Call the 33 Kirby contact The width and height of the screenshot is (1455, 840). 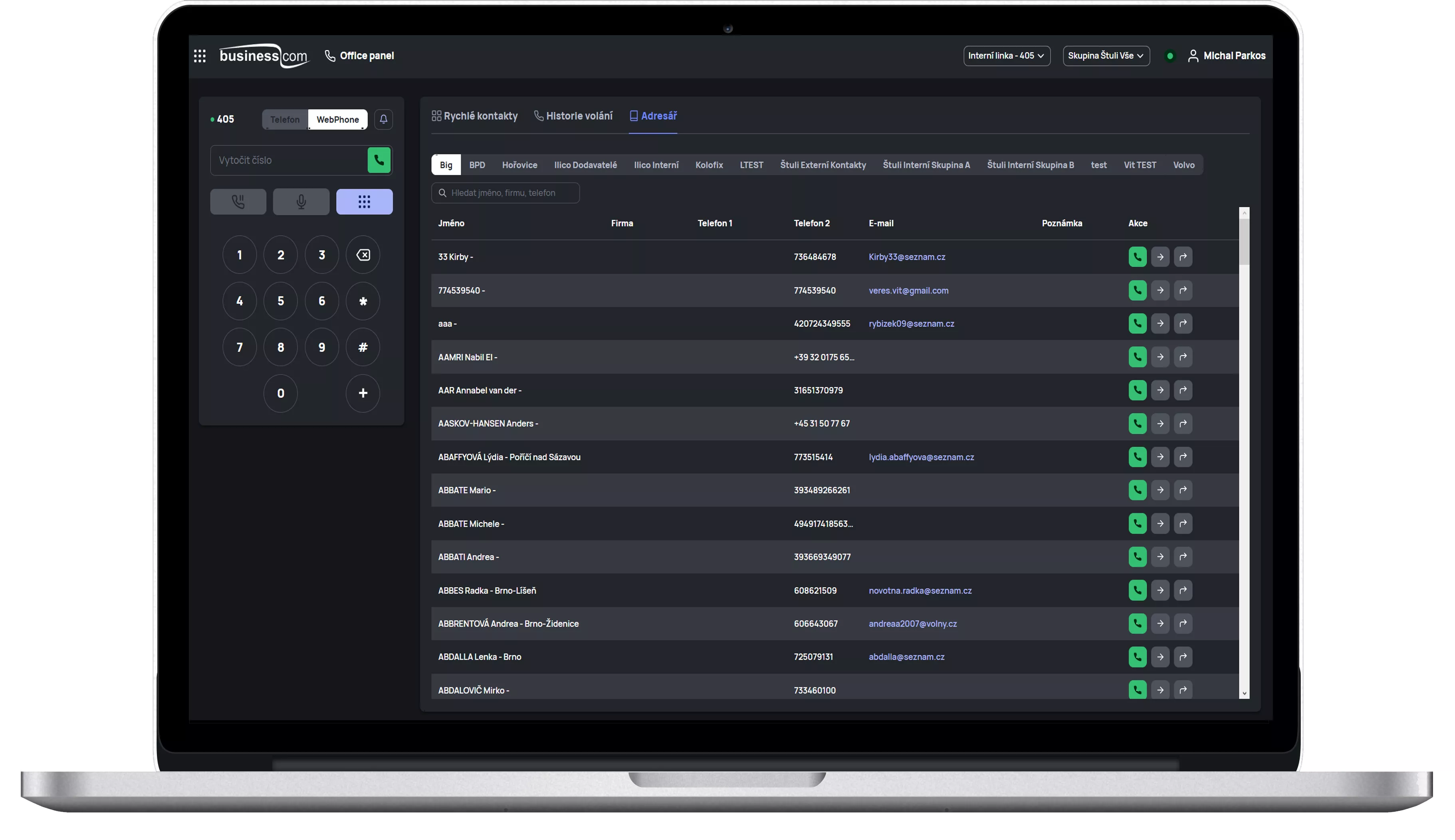point(1137,257)
